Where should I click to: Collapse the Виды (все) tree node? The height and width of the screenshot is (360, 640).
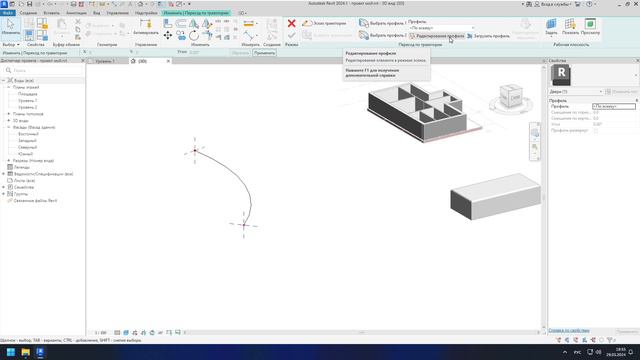pos(4,80)
